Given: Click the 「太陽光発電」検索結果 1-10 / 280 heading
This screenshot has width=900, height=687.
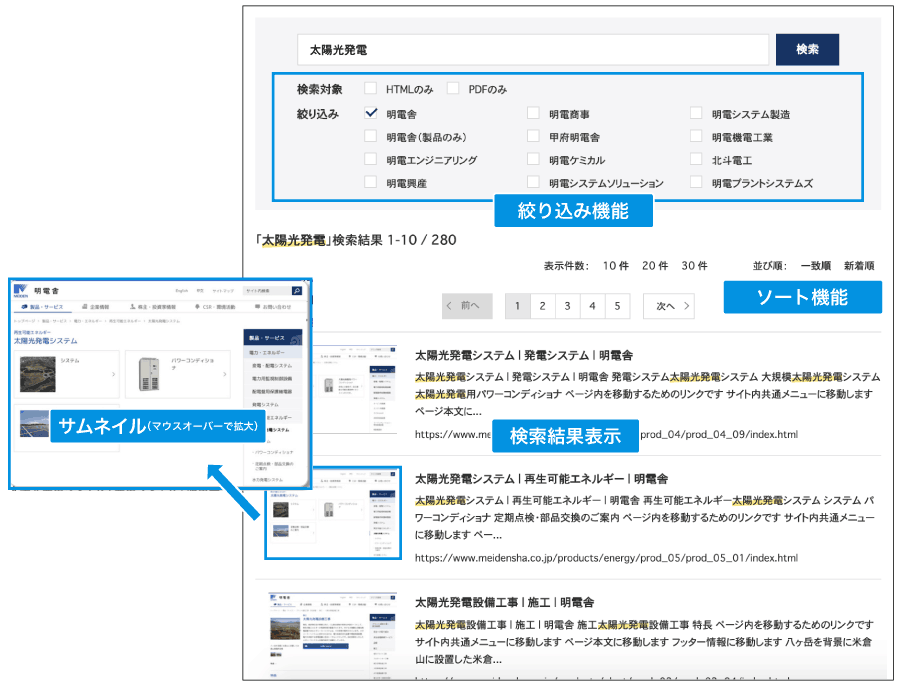Looking at the screenshot, I should coord(356,240).
